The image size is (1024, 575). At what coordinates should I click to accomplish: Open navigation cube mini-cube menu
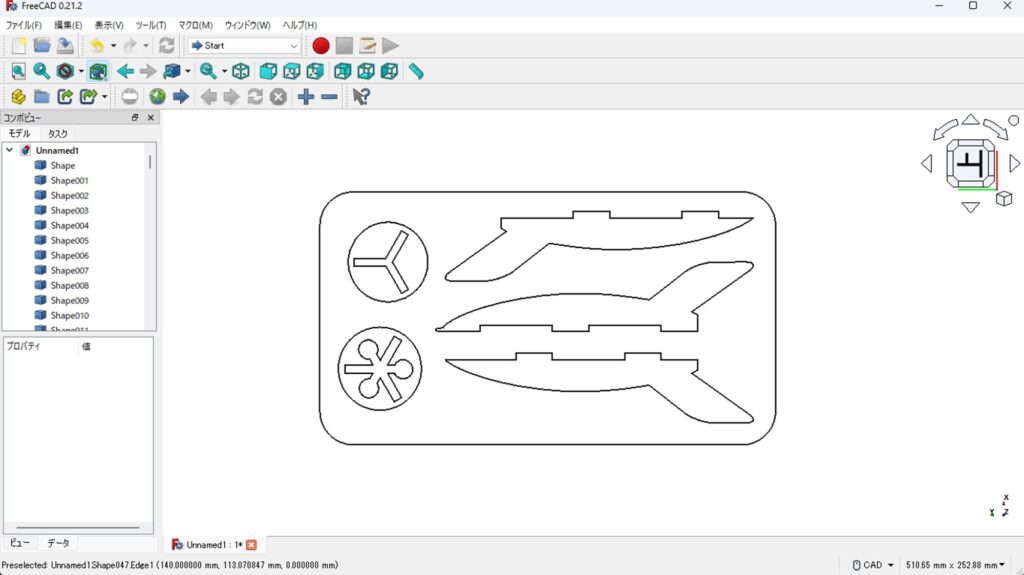coord(1004,199)
